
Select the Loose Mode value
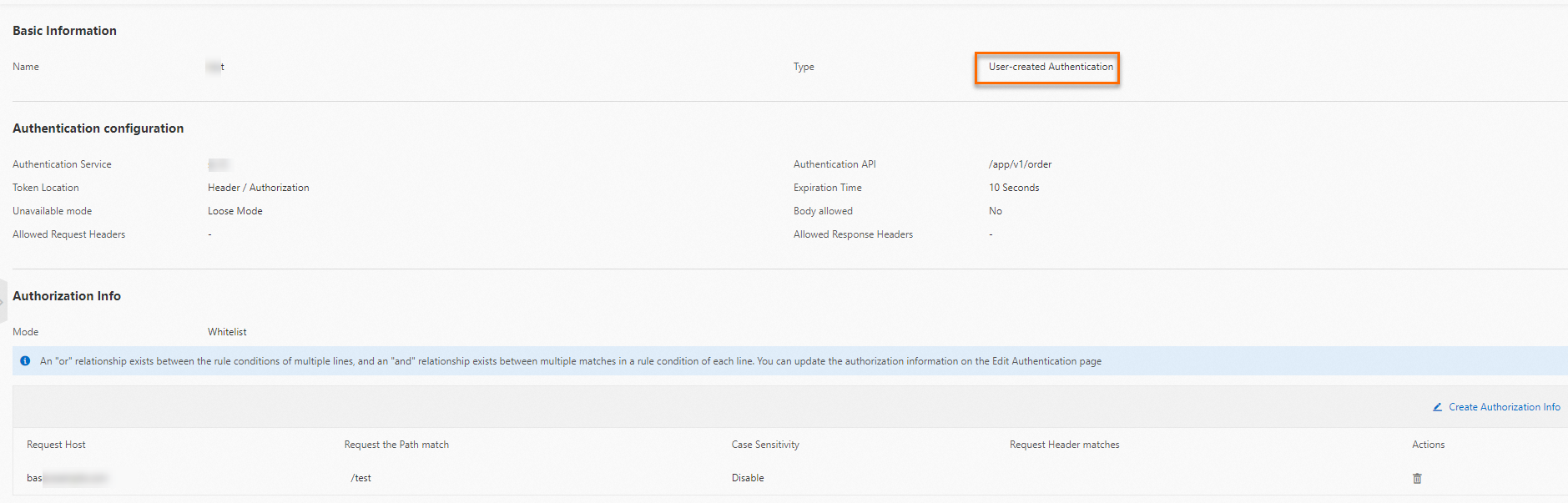coord(235,211)
